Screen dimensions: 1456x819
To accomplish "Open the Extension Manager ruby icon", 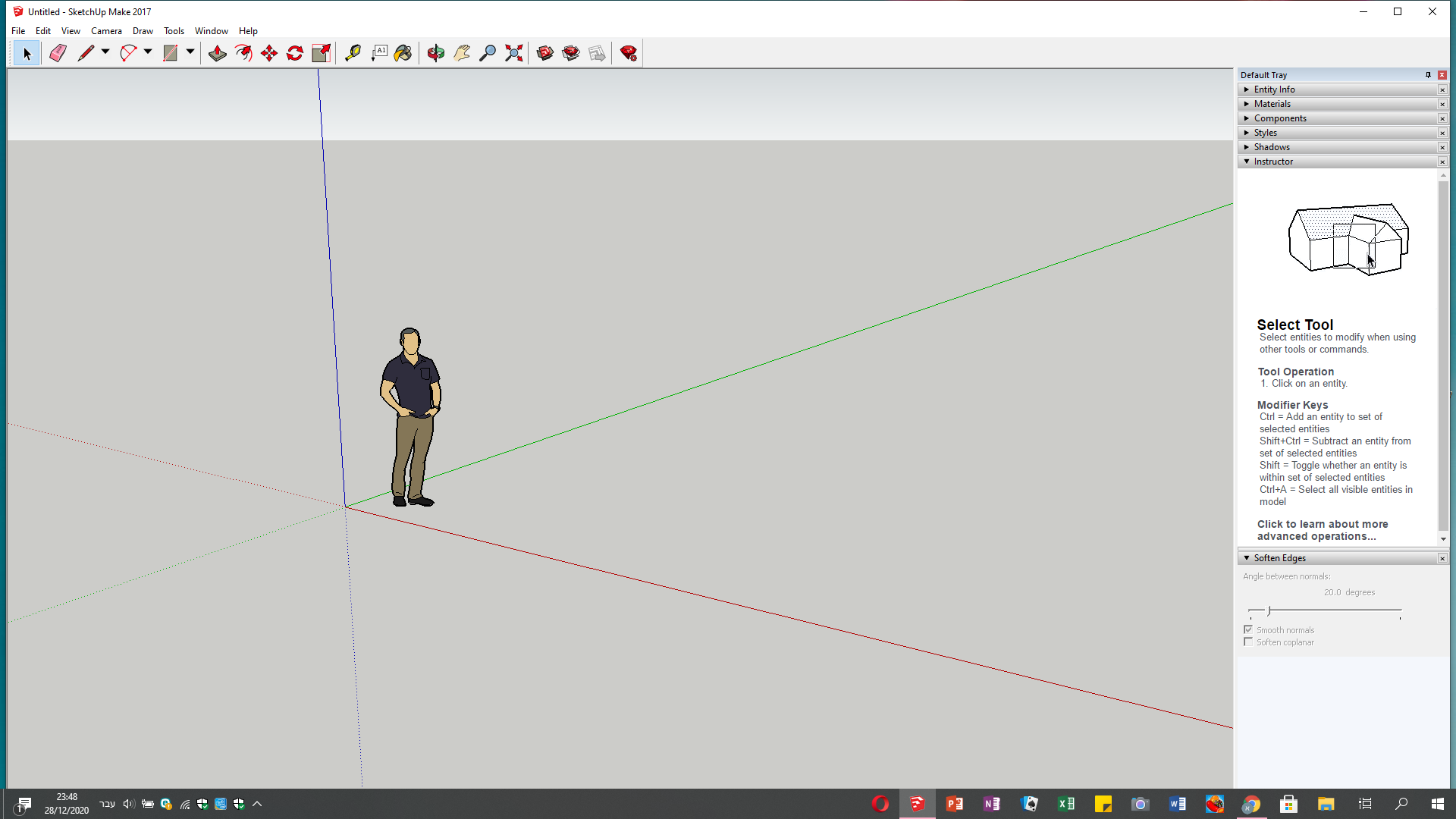I will click(x=628, y=53).
